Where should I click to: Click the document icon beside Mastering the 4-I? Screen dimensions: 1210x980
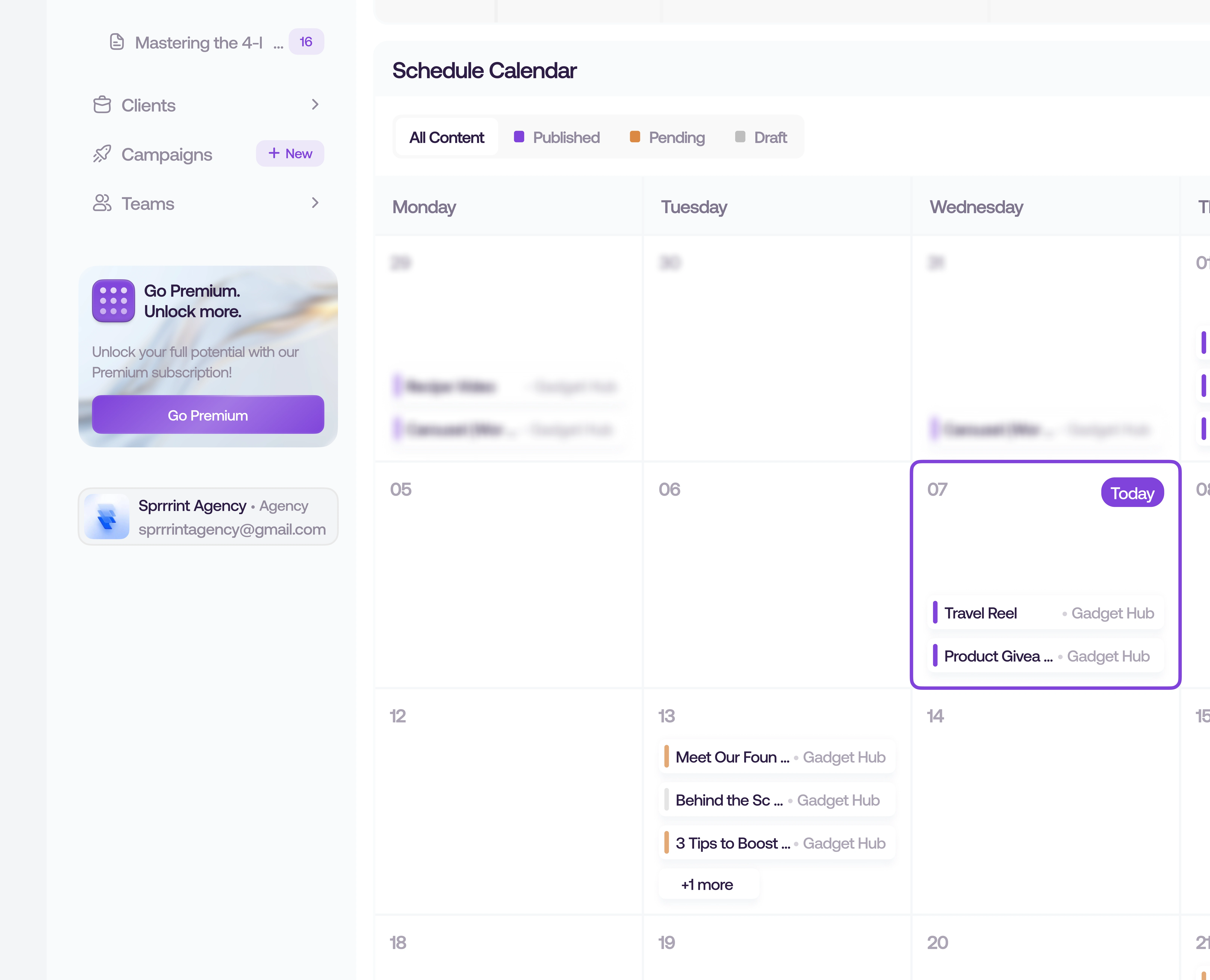(x=117, y=42)
